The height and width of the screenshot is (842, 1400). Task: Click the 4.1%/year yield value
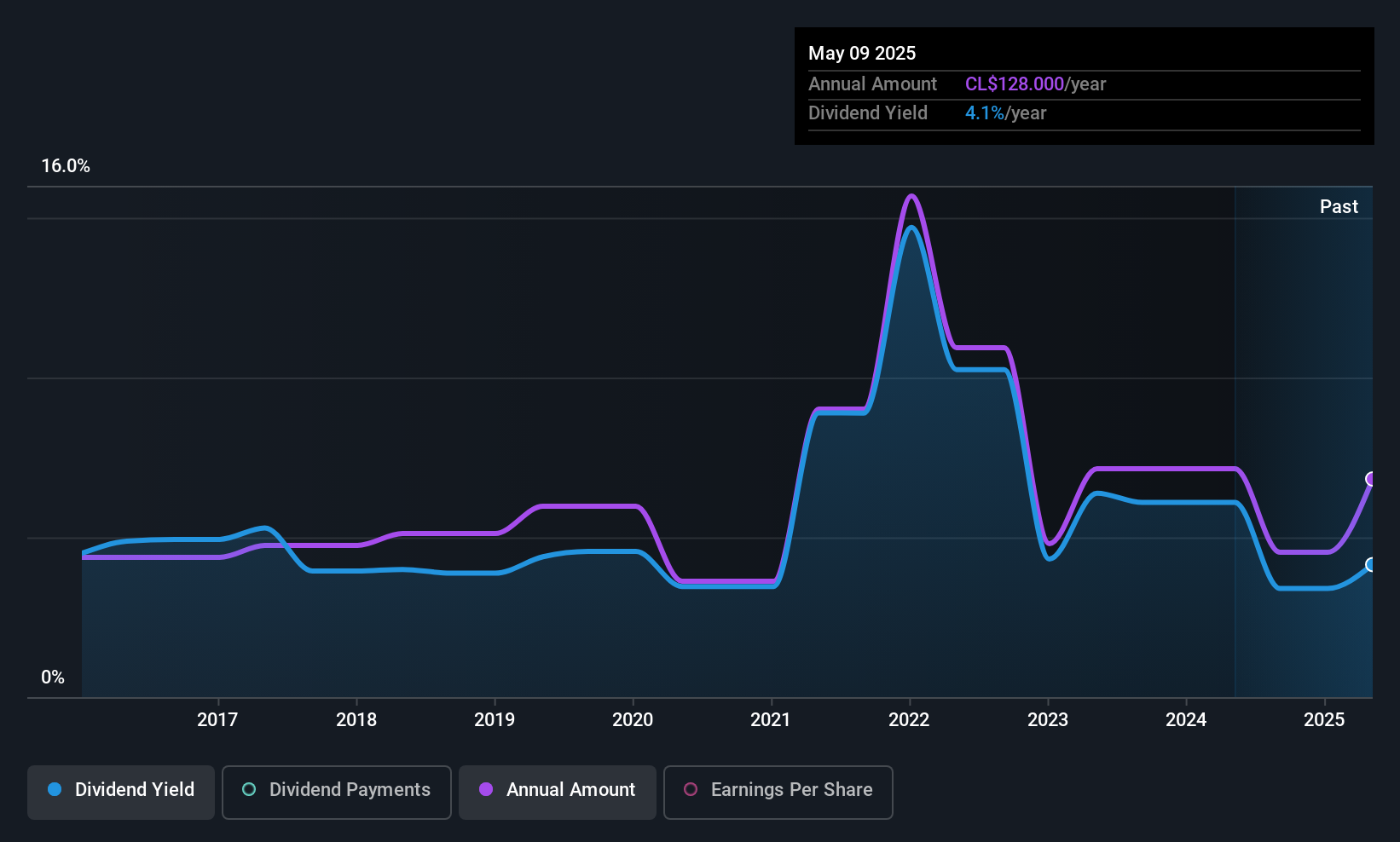click(1005, 112)
